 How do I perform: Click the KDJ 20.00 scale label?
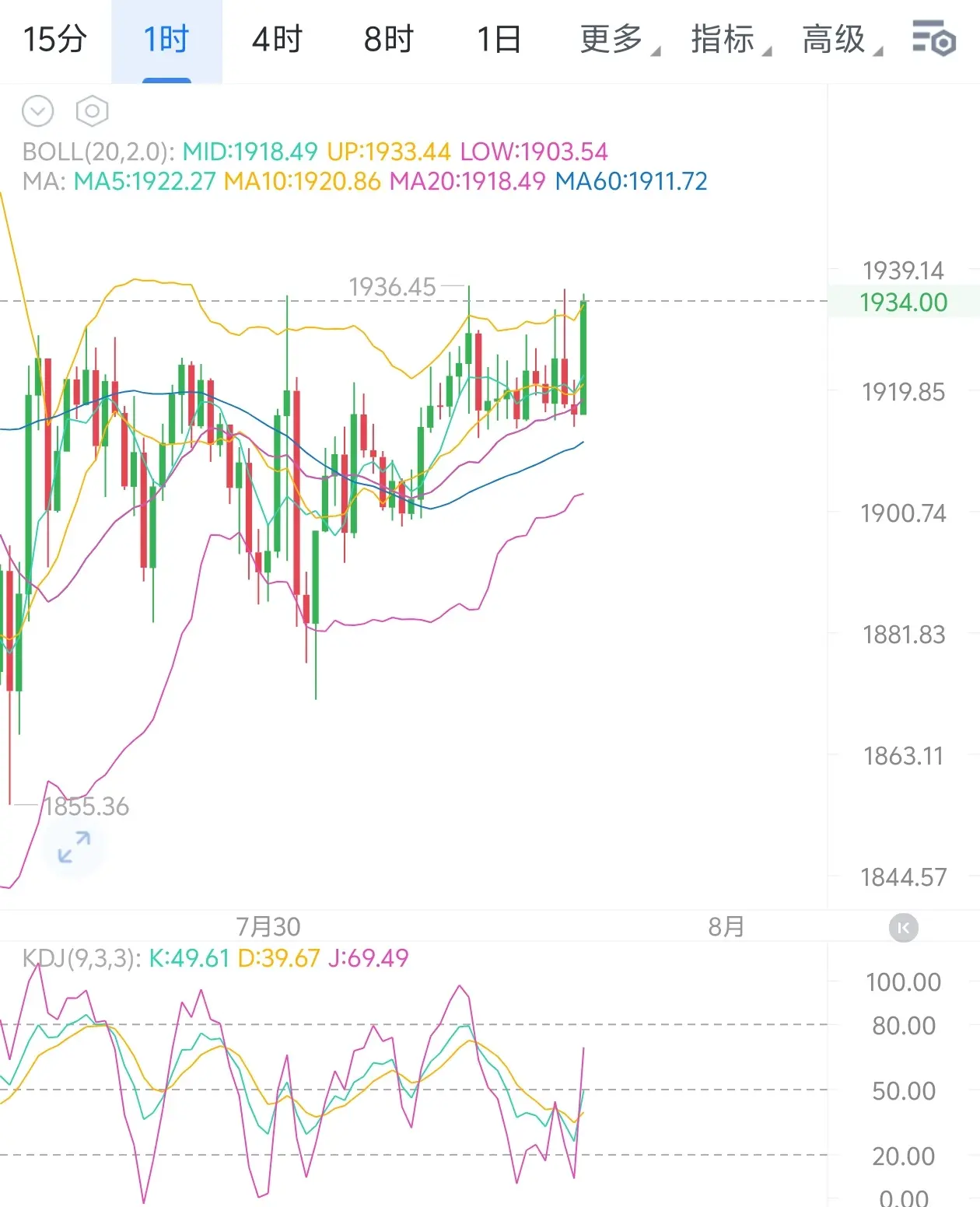coord(903,1156)
